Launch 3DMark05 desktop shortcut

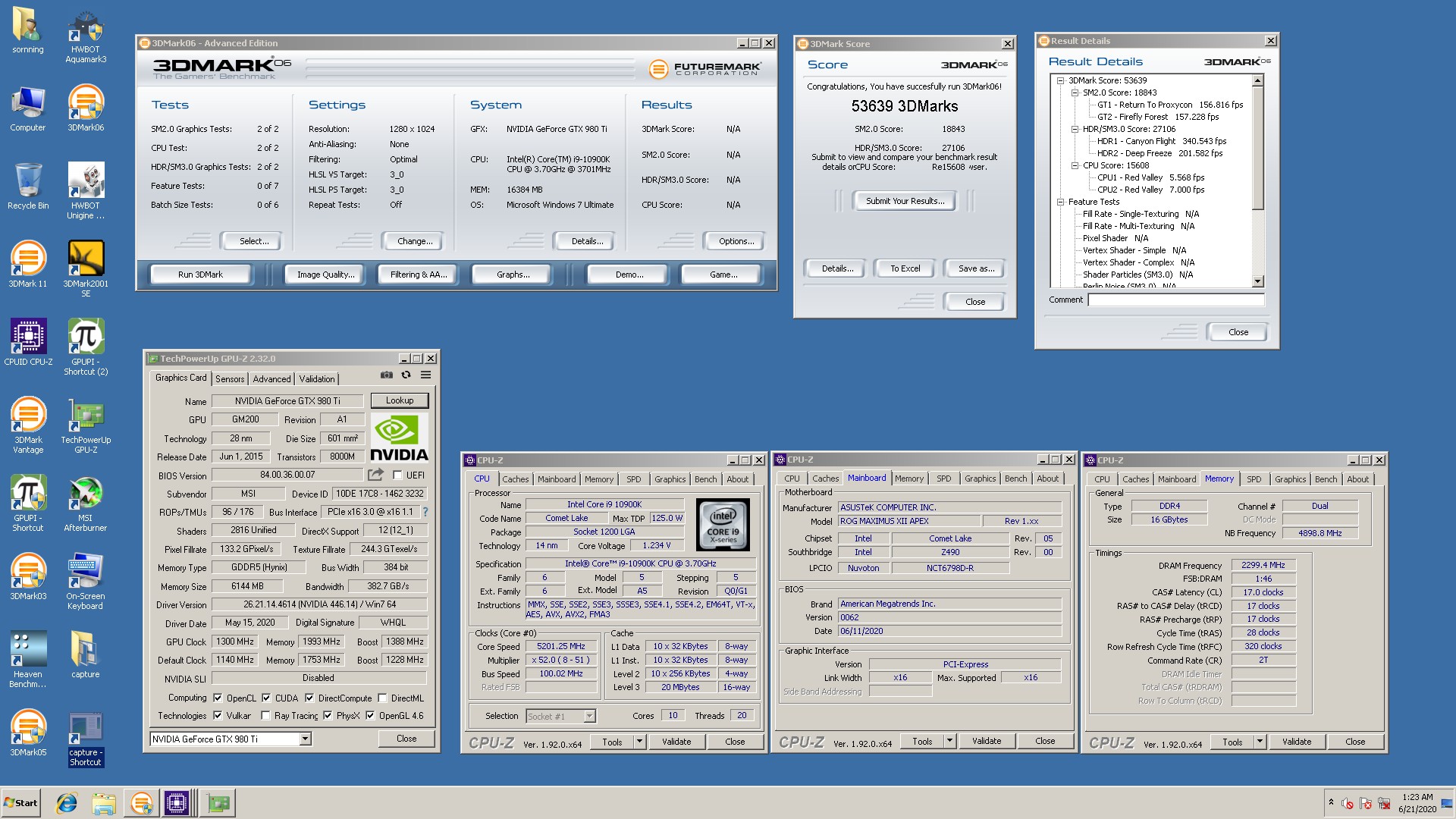28,733
